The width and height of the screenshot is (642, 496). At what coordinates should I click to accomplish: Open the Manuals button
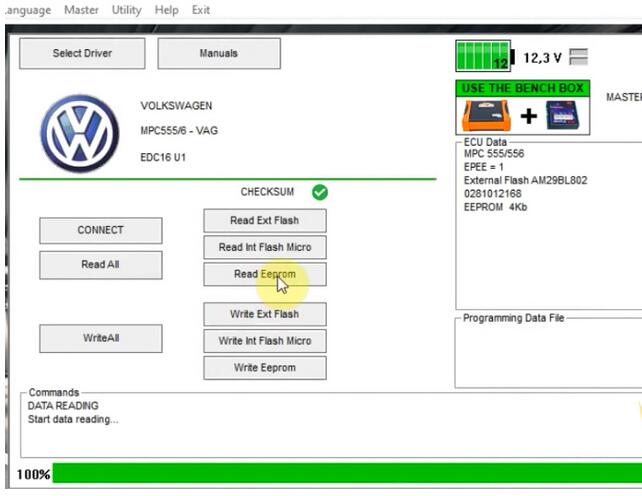(x=219, y=53)
